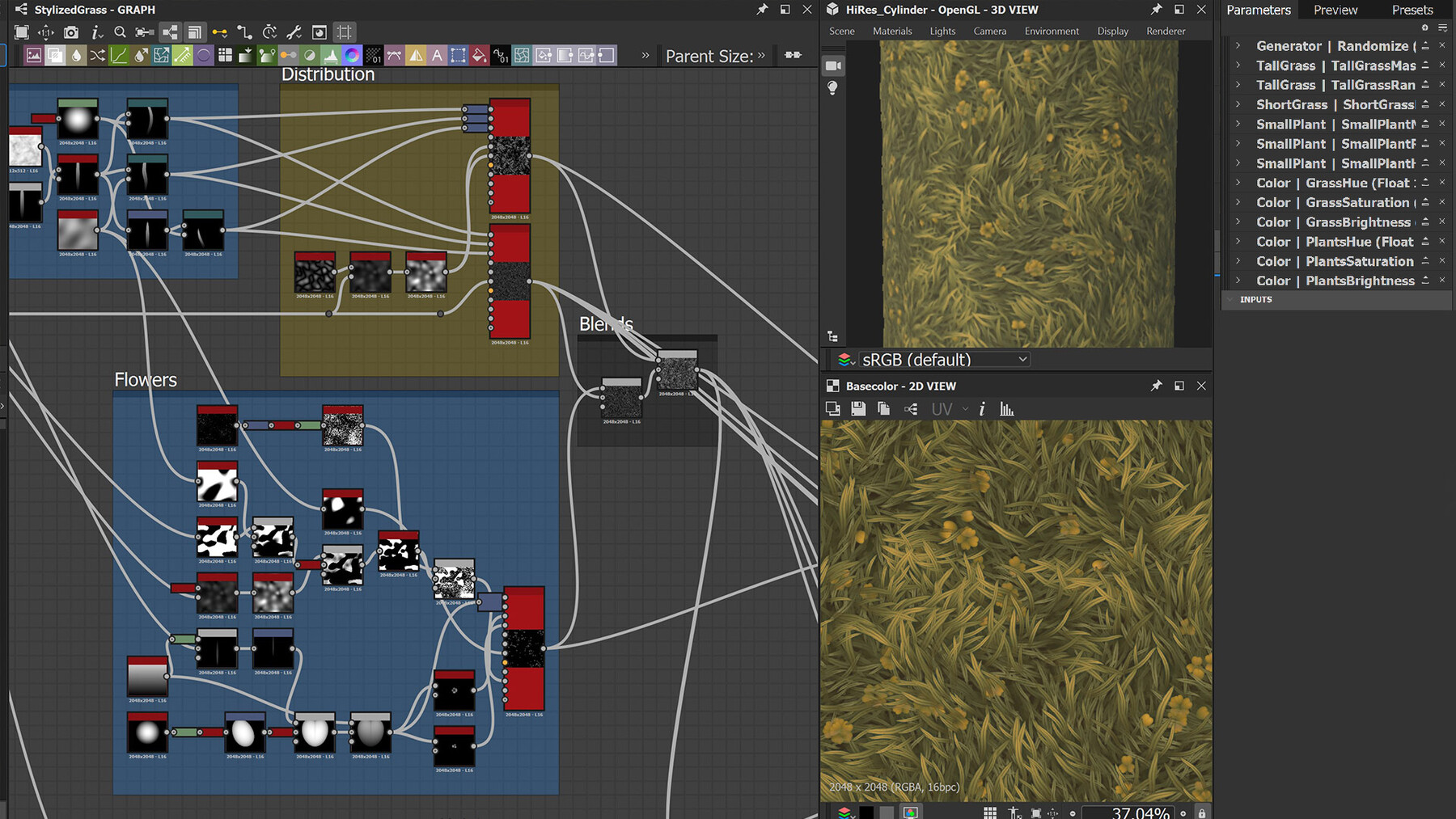Open the Materials menu in the 3D View
Viewport: 1456px width, 819px height.
coord(892,31)
